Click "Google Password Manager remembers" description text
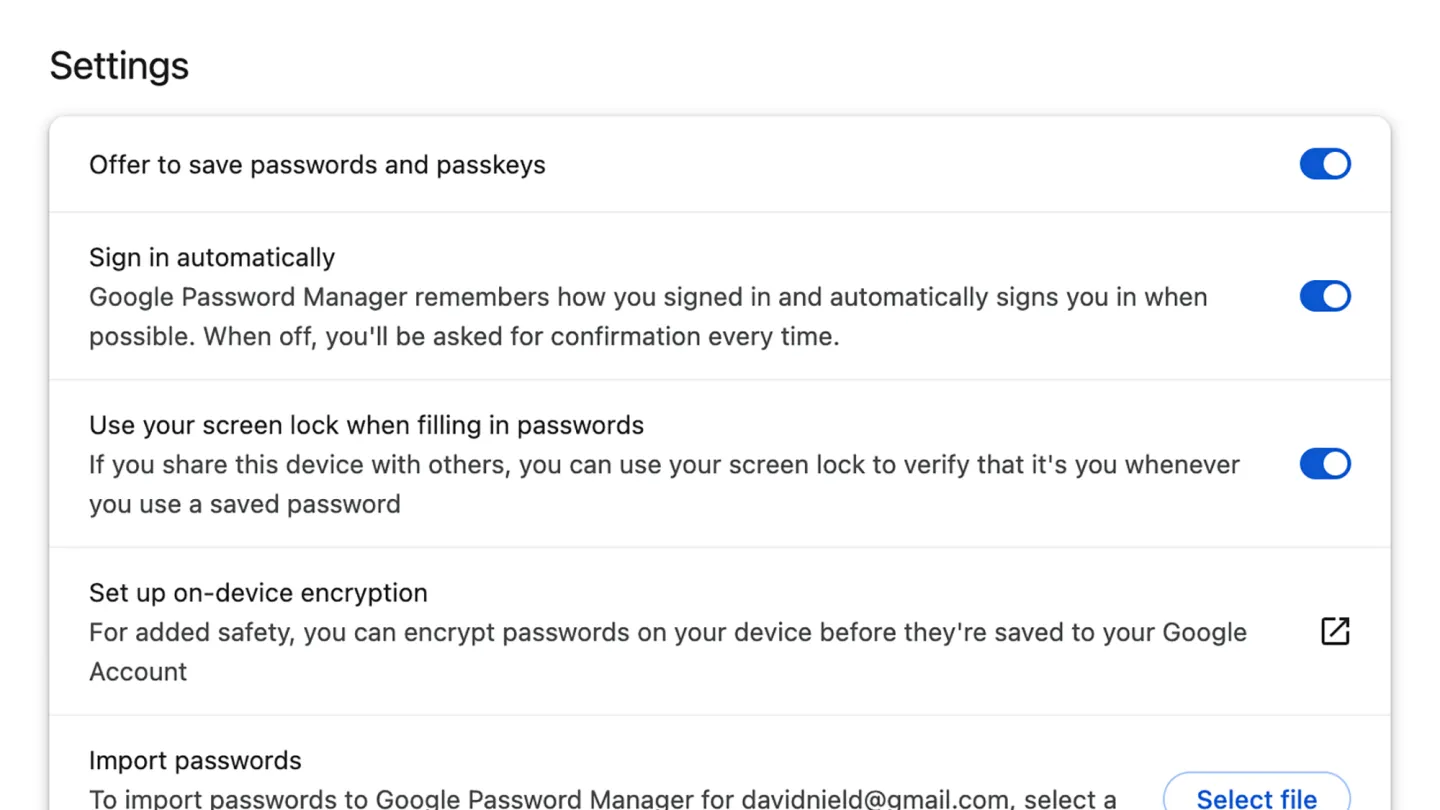This screenshot has height=810, width=1440. (319, 297)
